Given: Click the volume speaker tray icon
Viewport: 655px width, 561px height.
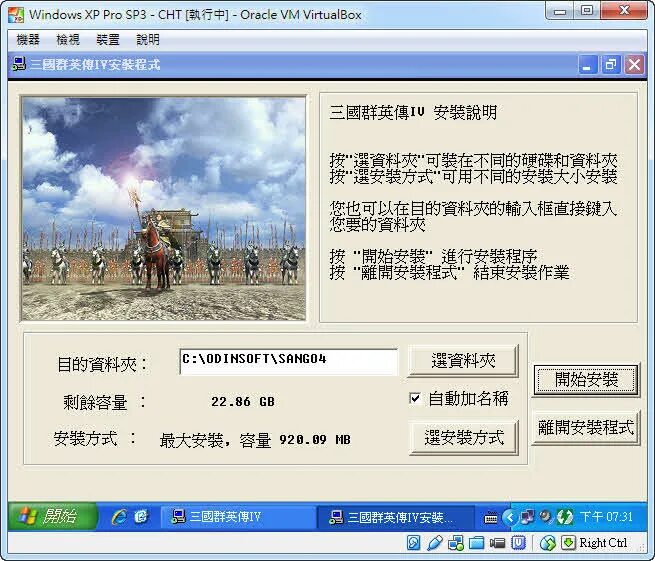Looking at the screenshot, I should 546,516.
